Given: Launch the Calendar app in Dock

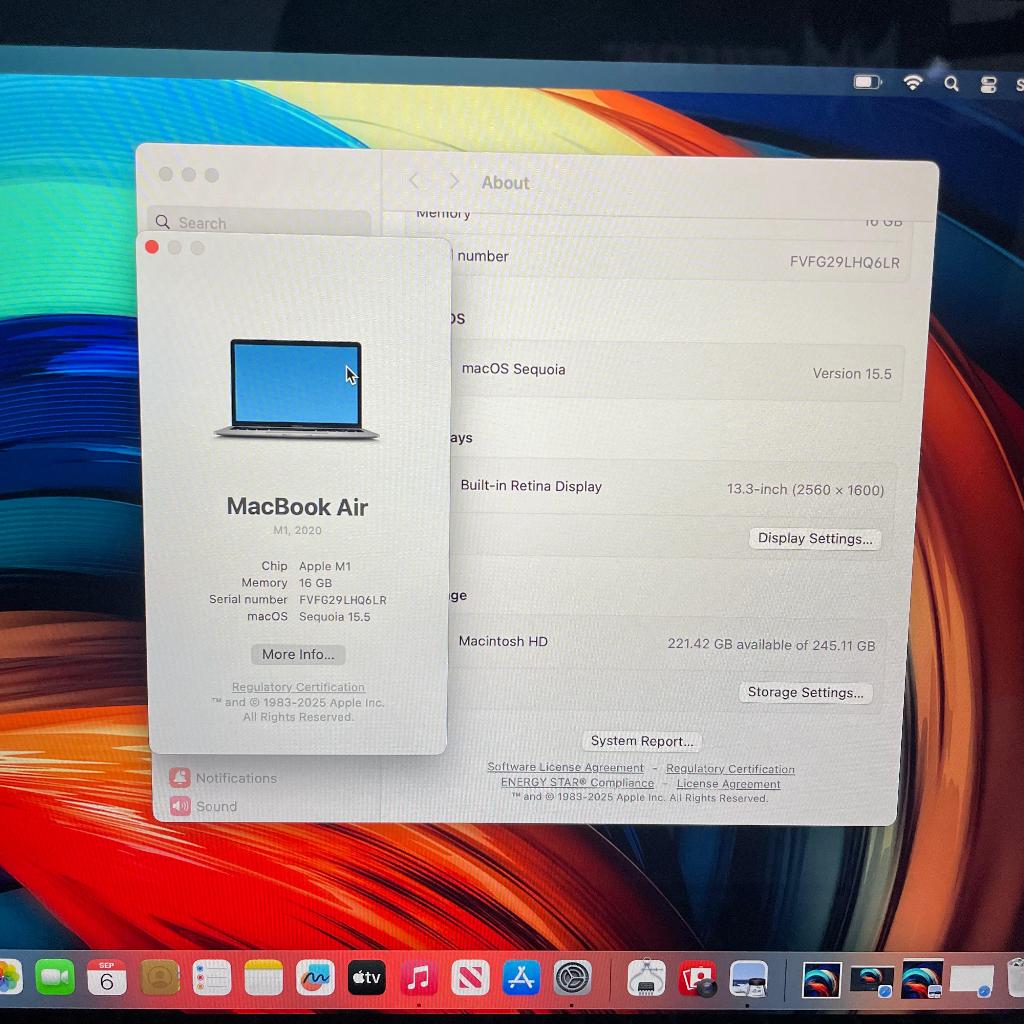Looking at the screenshot, I should pos(107,977).
